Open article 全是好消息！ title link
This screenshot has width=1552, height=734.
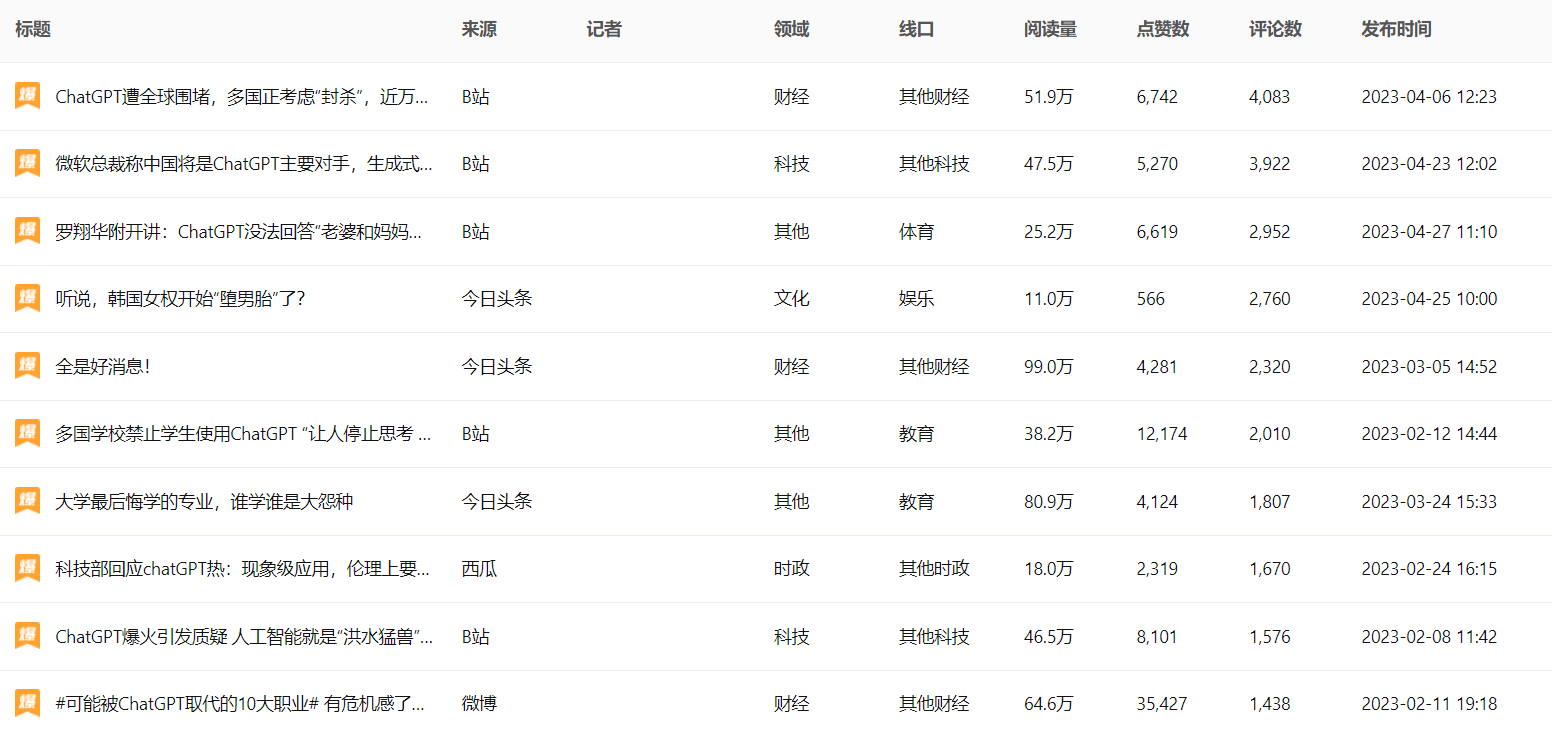(103, 367)
